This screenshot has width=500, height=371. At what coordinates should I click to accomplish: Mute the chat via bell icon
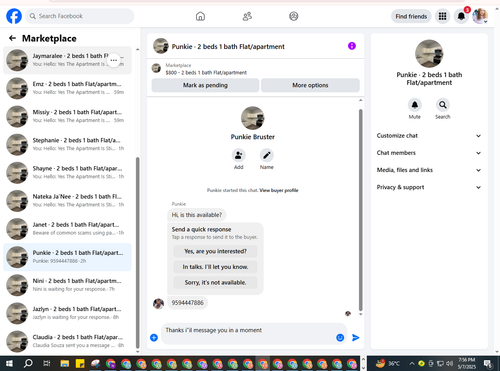[x=415, y=105]
